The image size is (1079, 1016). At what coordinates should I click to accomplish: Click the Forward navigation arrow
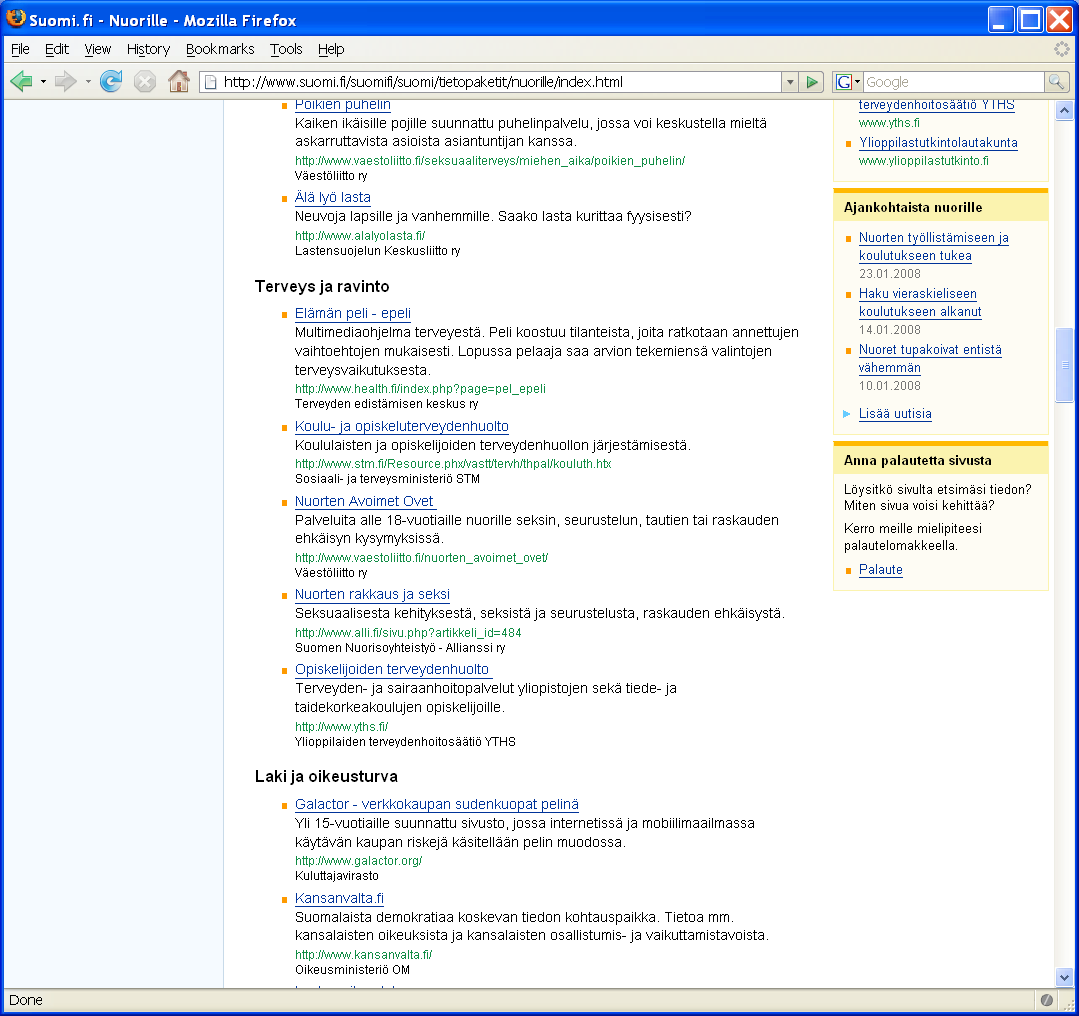pyautogui.click(x=65, y=82)
